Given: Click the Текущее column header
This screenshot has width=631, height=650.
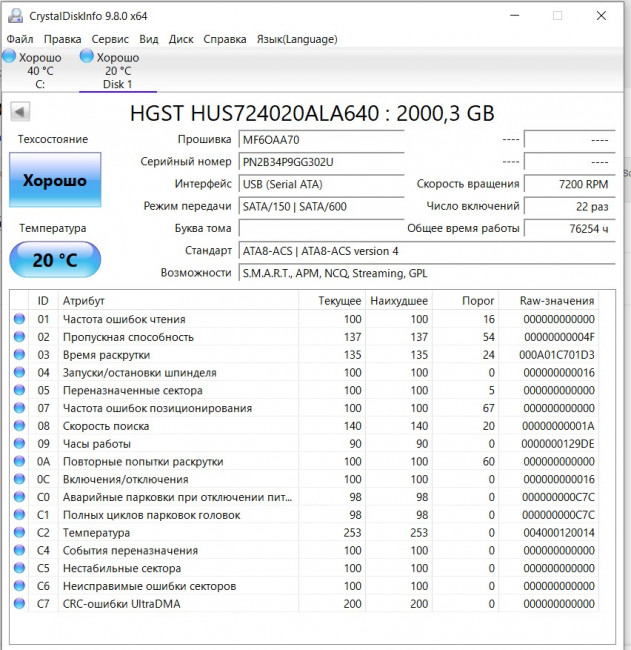Looking at the screenshot, I should point(332,301).
